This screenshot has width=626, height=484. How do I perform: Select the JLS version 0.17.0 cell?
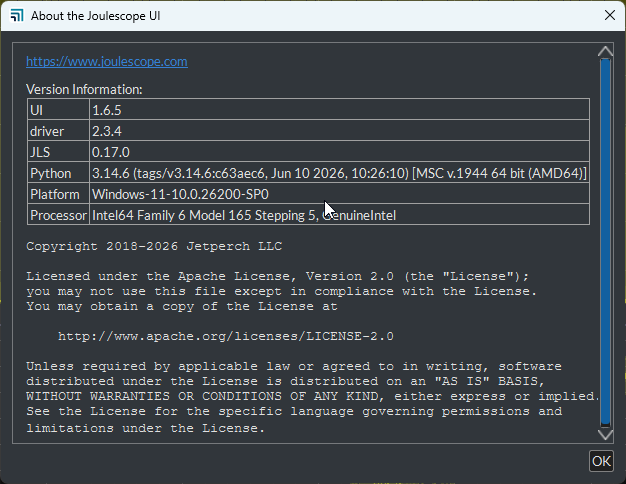(339, 152)
